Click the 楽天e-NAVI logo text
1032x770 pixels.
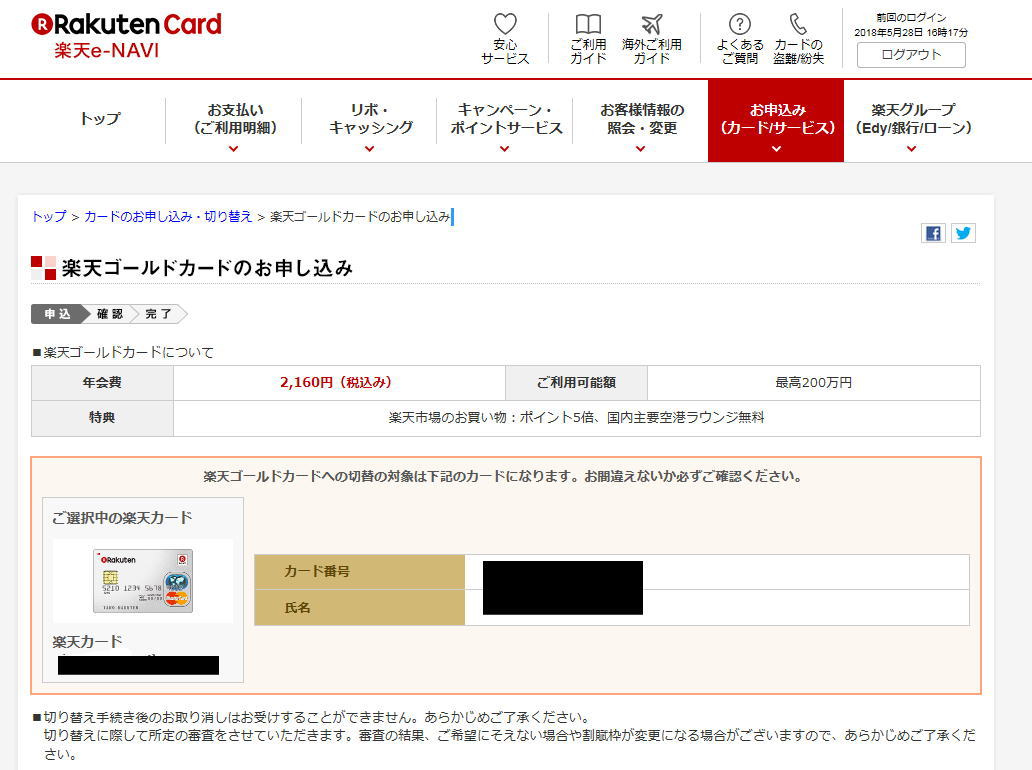click(107, 51)
